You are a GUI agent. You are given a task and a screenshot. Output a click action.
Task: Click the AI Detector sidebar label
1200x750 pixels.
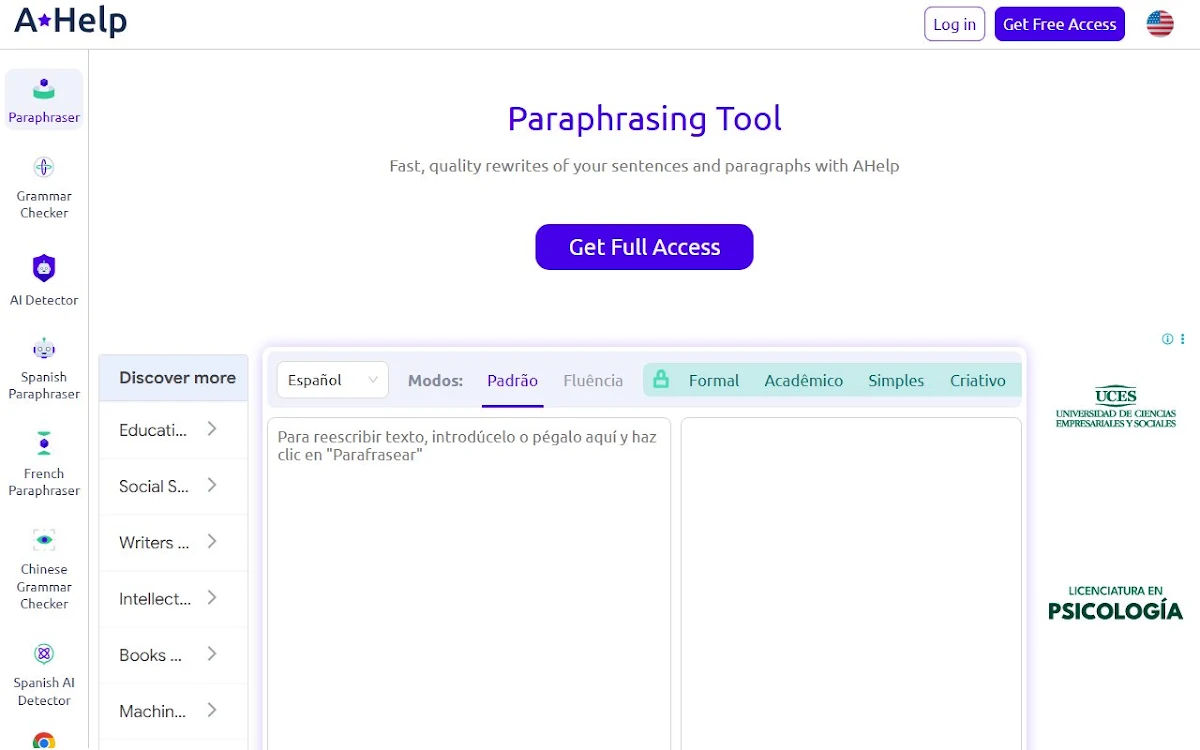click(x=44, y=300)
